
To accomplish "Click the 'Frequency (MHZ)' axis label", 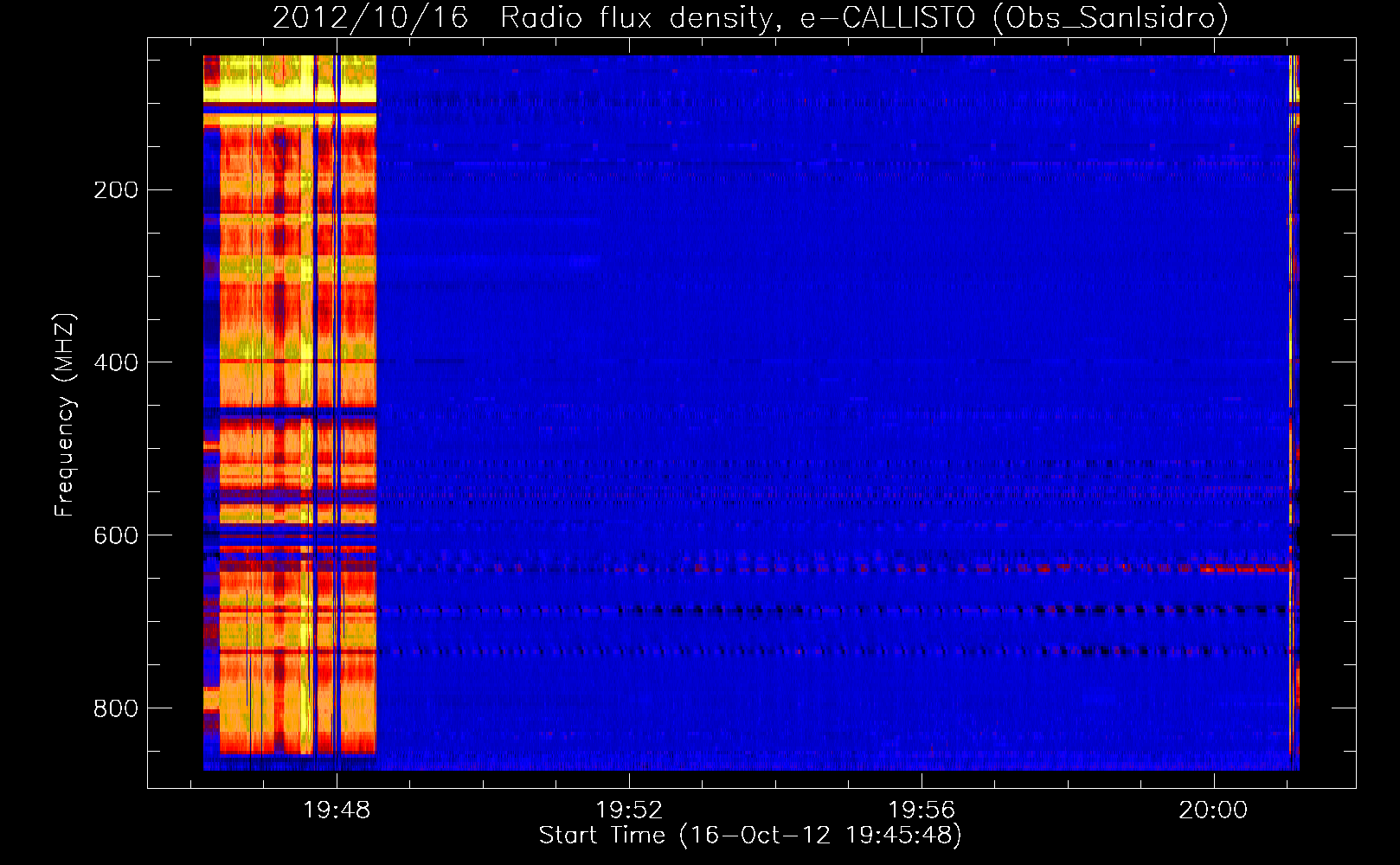I will click(x=65, y=415).
